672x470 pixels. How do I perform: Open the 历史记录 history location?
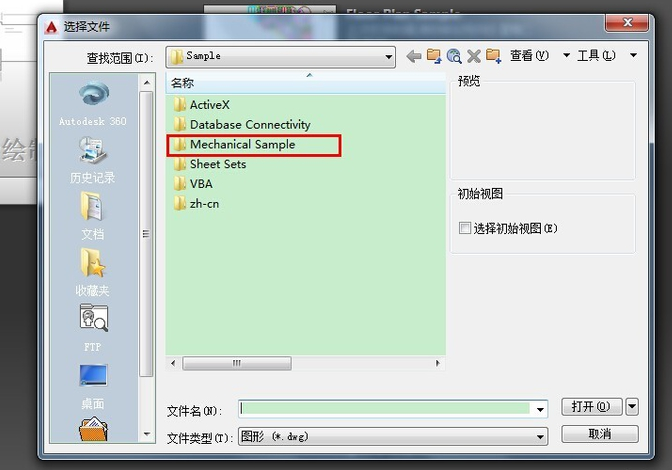point(93,160)
